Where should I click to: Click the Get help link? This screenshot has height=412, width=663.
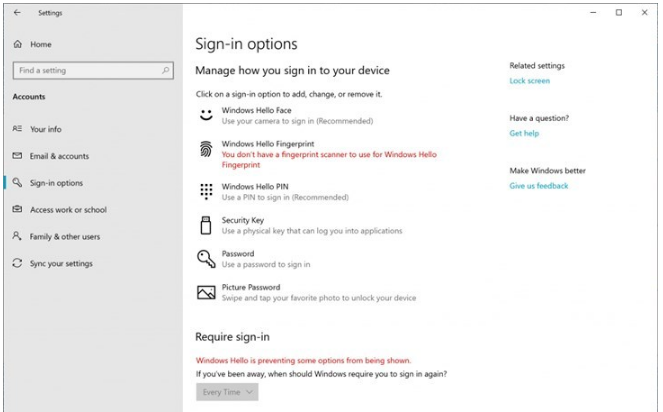click(524, 133)
